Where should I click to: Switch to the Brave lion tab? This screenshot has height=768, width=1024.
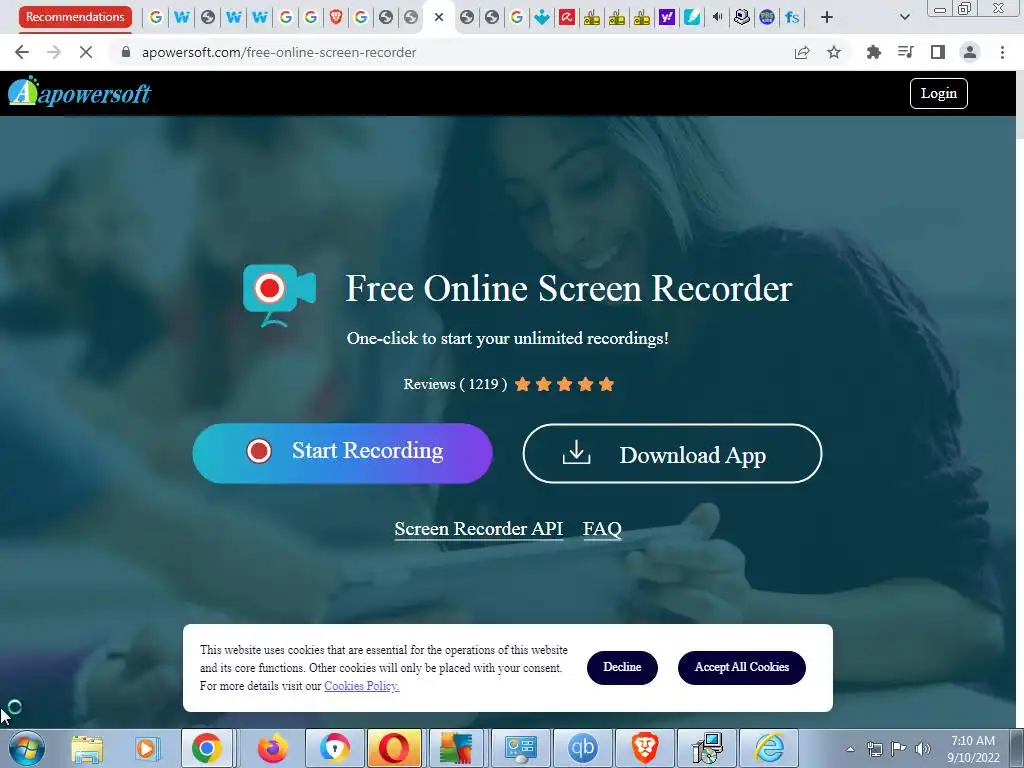pyautogui.click(x=336, y=18)
